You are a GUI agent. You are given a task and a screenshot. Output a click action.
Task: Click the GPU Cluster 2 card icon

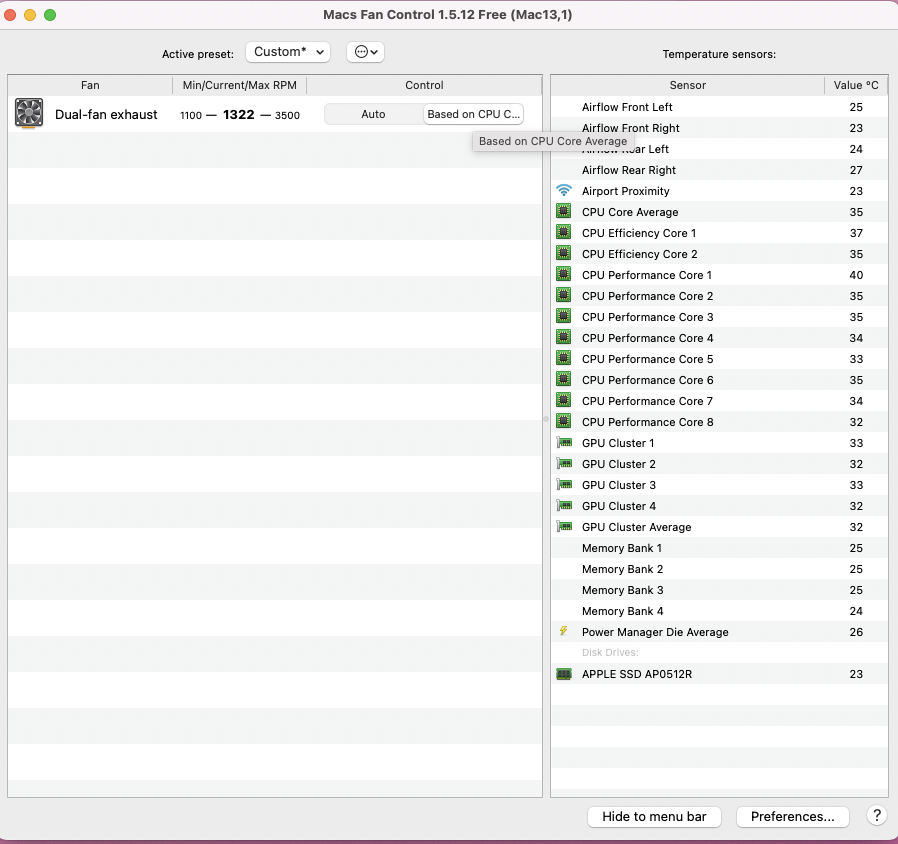click(564, 464)
